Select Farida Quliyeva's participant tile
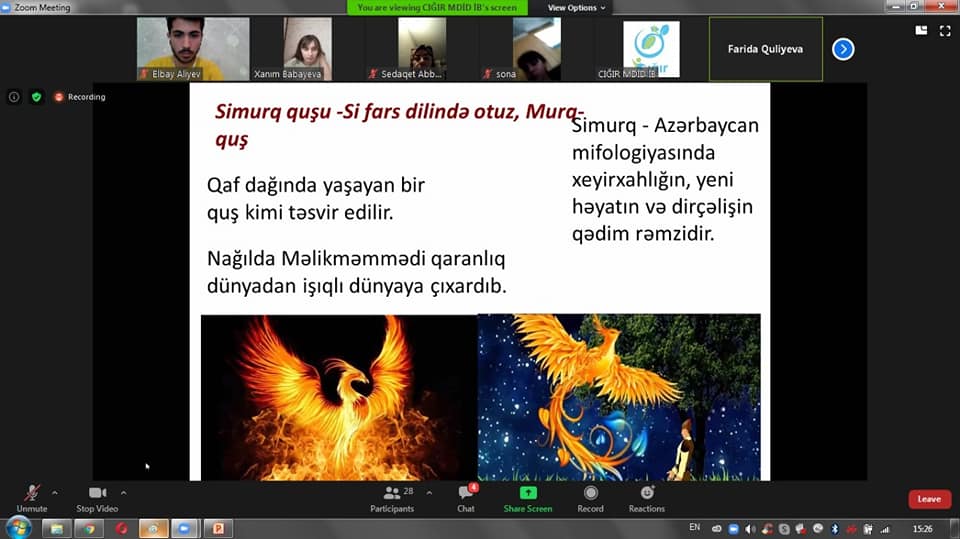This screenshot has height=539, width=960. point(766,49)
